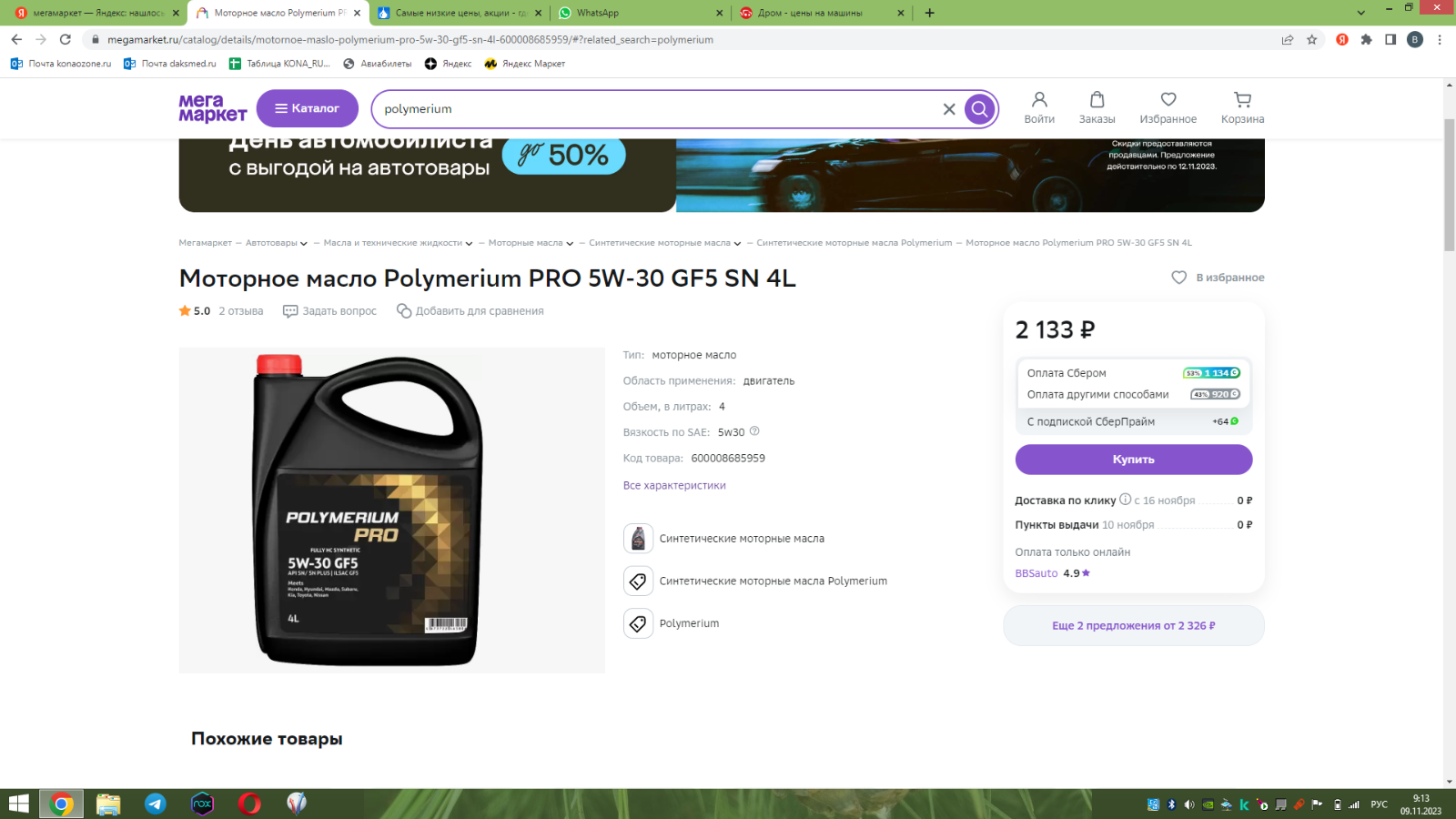
Task: Open Почта konaozone.ru bookmark
Action: pyautogui.click(x=61, y=64)
